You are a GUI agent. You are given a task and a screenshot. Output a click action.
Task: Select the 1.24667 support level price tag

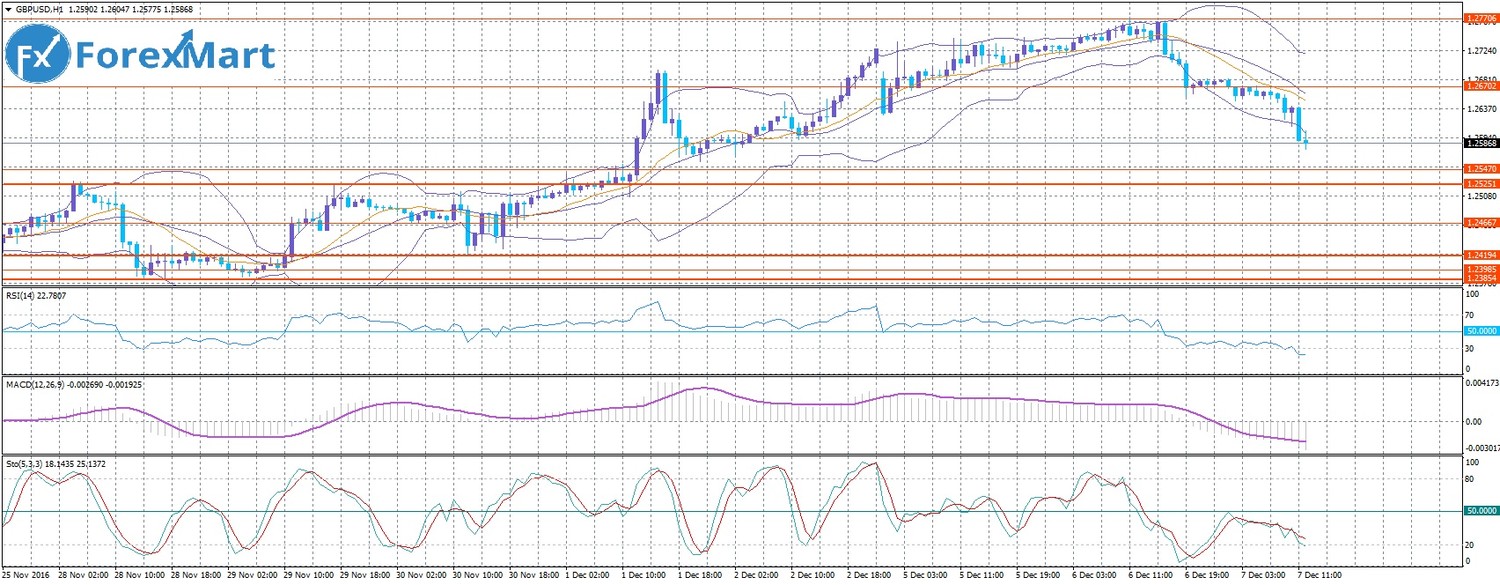[x=1479, y=222]
